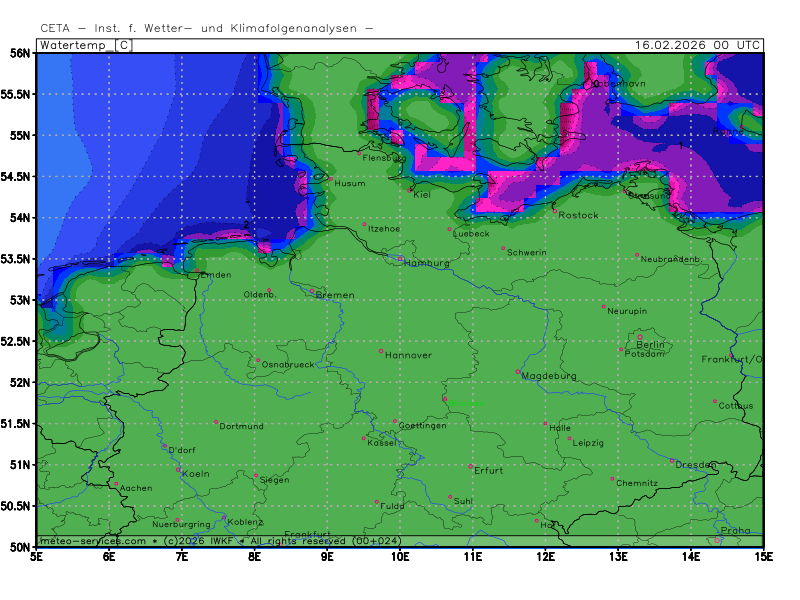The width and height of the screenshot is (800, 600).
Task: Click the 16.02.2026 00 UTC timestamp
Action: pos(698,45)
